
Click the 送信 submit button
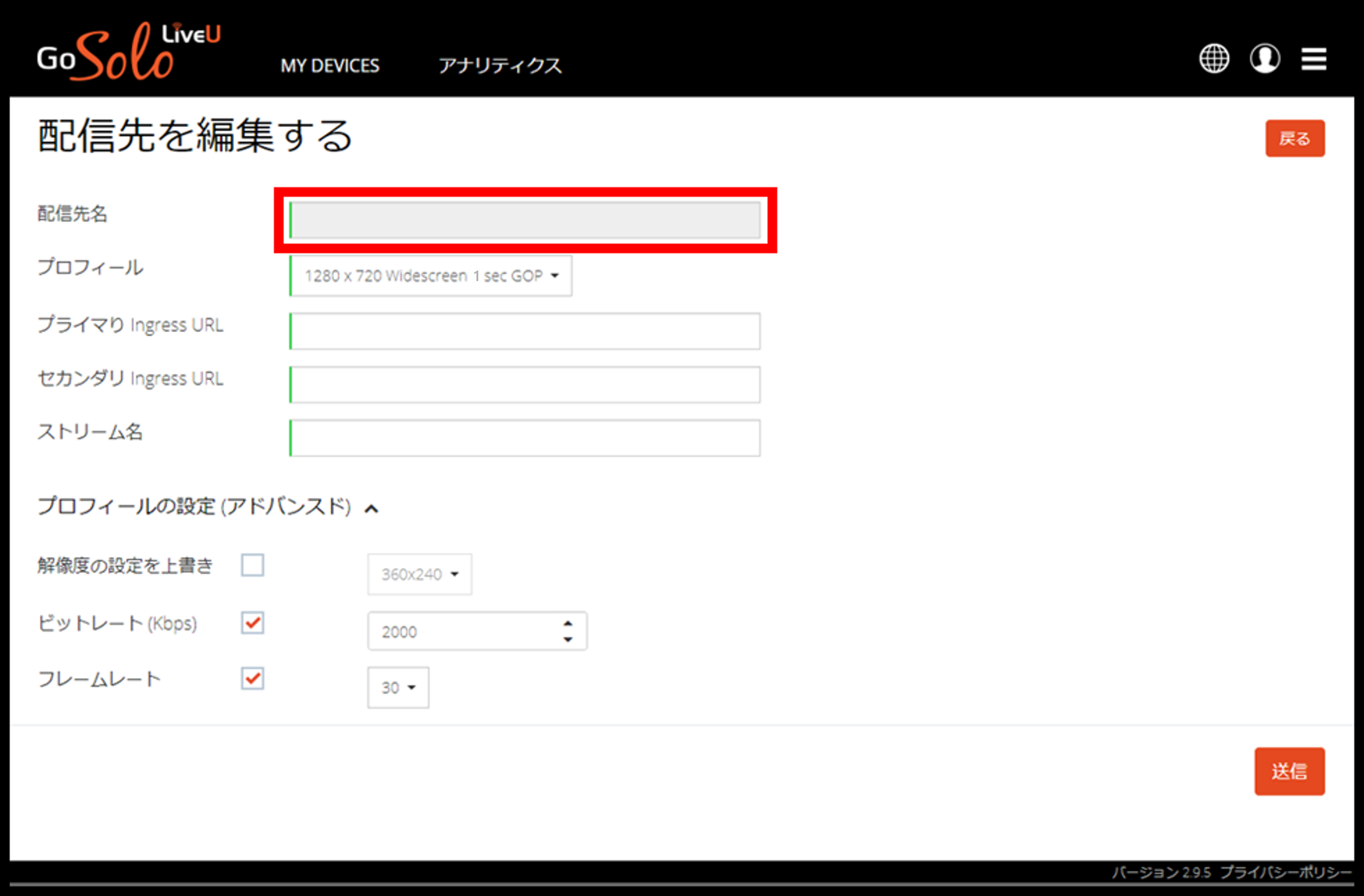[x=1289, y=771]
